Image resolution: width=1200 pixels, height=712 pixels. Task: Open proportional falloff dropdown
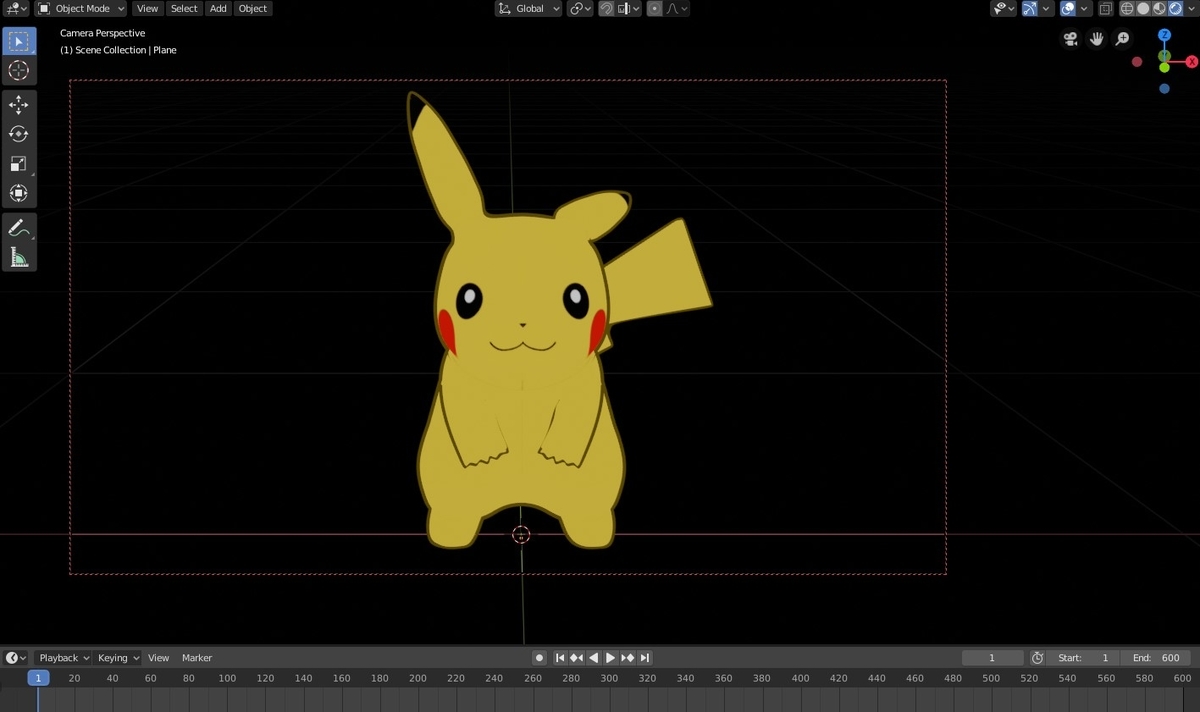click(x=676, y=8)
